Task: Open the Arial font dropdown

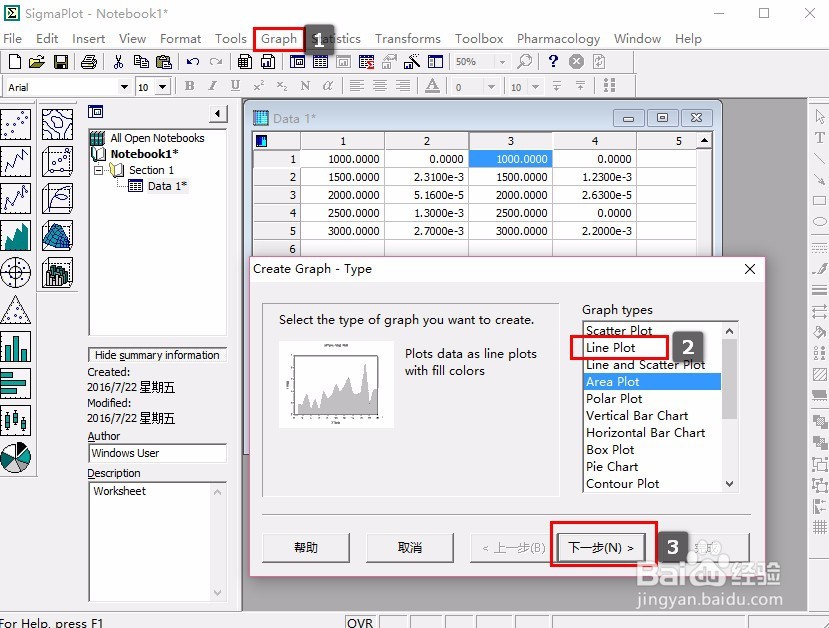Action: click(x=124, y=87)
